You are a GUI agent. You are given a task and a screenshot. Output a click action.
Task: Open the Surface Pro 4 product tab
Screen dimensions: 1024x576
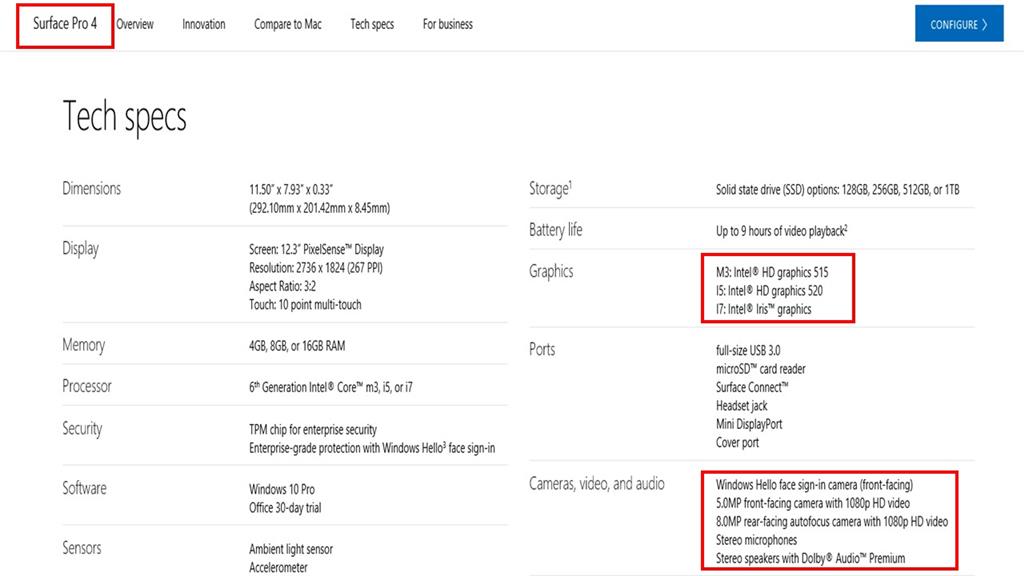click(x=65, y=24)
